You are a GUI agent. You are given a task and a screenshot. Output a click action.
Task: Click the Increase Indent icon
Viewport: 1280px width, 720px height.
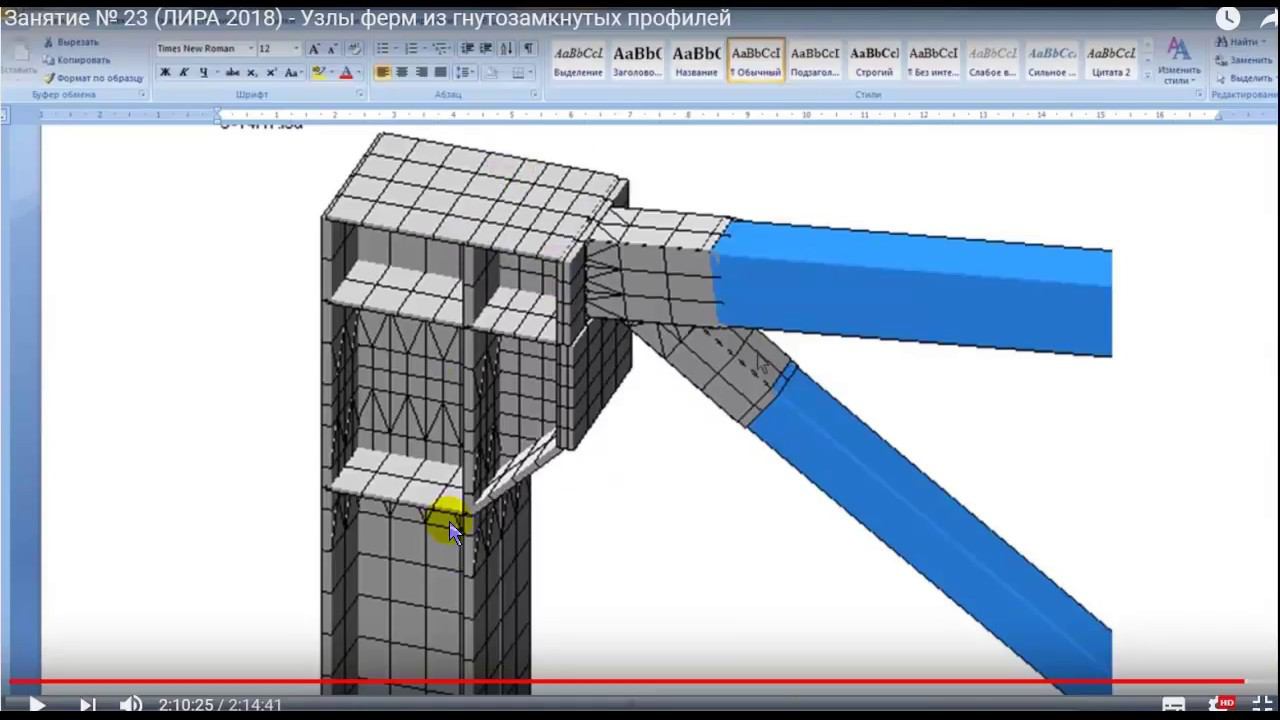pos(486,48)
